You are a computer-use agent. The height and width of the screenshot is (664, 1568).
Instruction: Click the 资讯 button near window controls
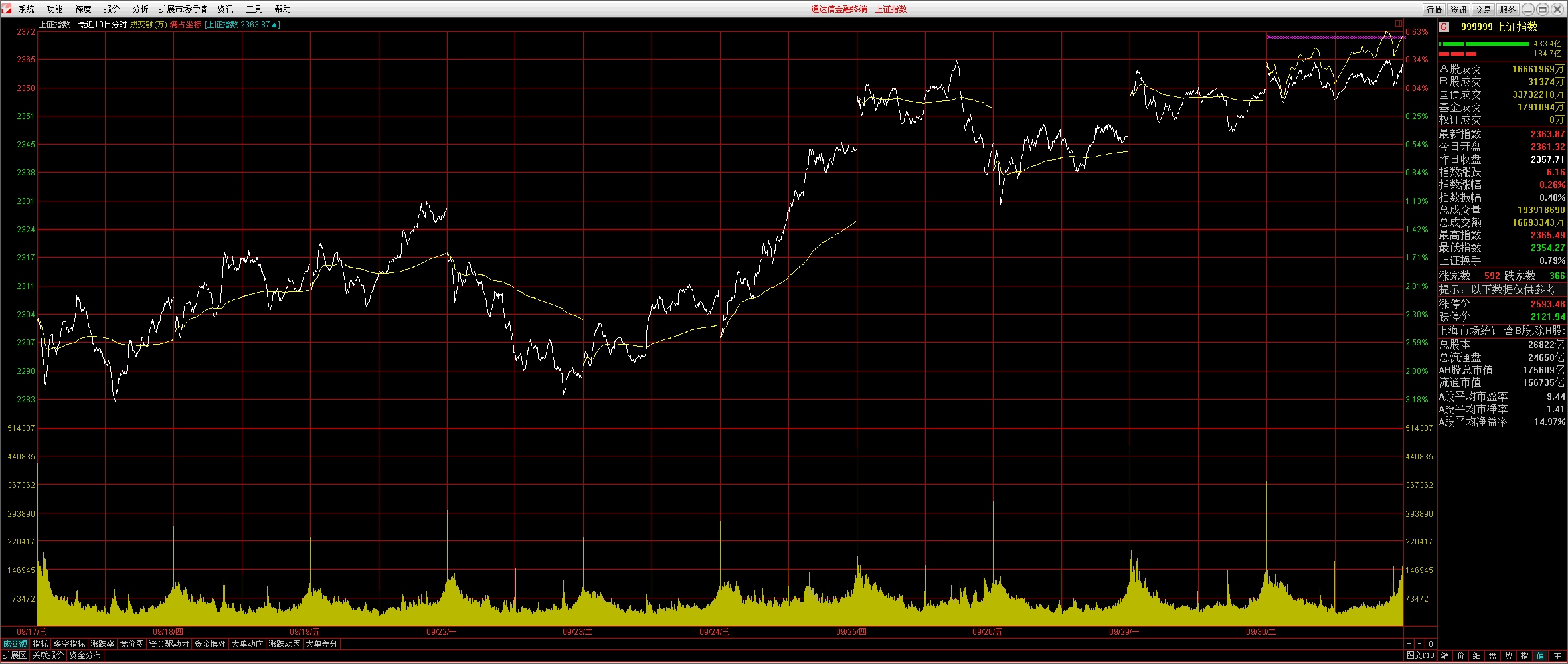tap(1459, 9)
